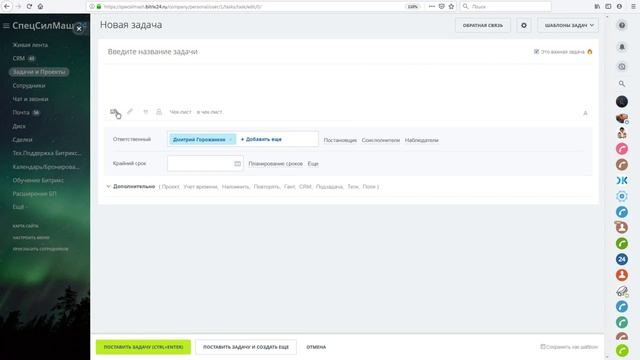Bookmark this page with the star icon
Screen dimensions: 640x360
pyautogui.click(x=451, y=7)
